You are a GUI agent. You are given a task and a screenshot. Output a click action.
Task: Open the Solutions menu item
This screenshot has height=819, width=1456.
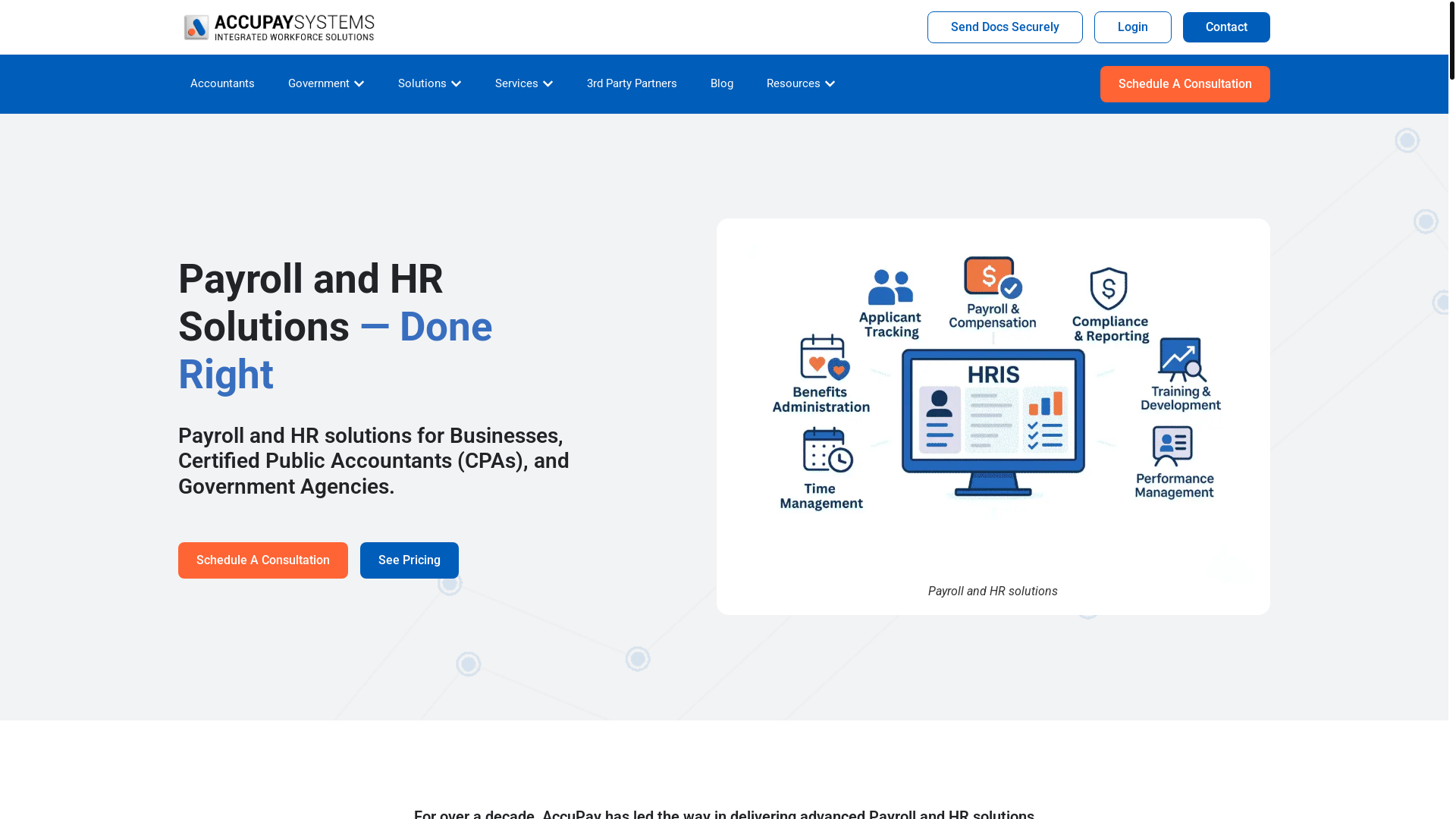[x=422, y=83]
